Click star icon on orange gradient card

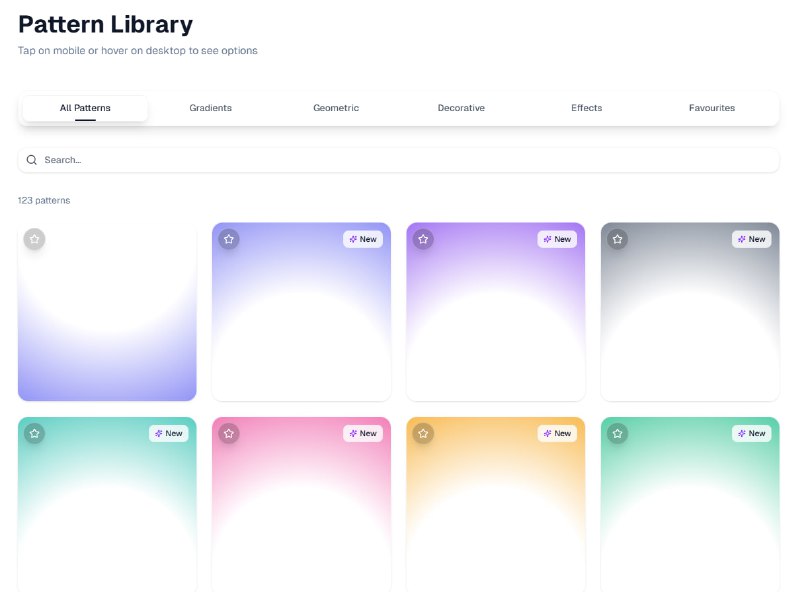pos(423,433)
